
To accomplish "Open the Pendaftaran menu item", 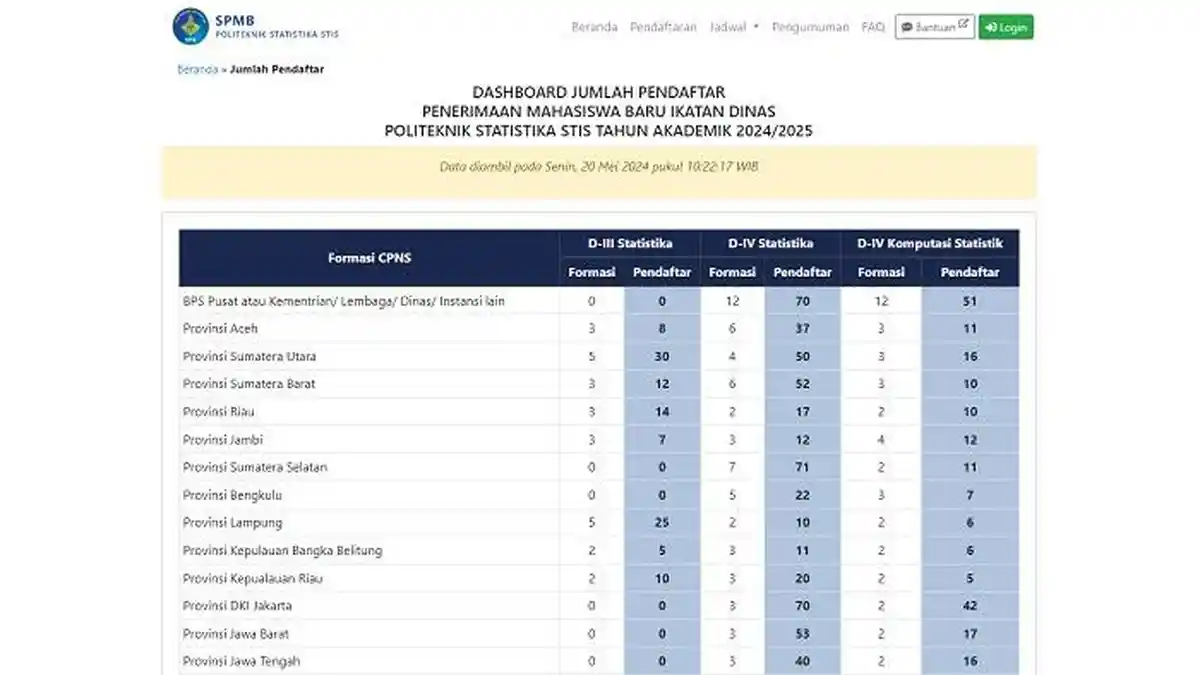I will pos(663,27).
